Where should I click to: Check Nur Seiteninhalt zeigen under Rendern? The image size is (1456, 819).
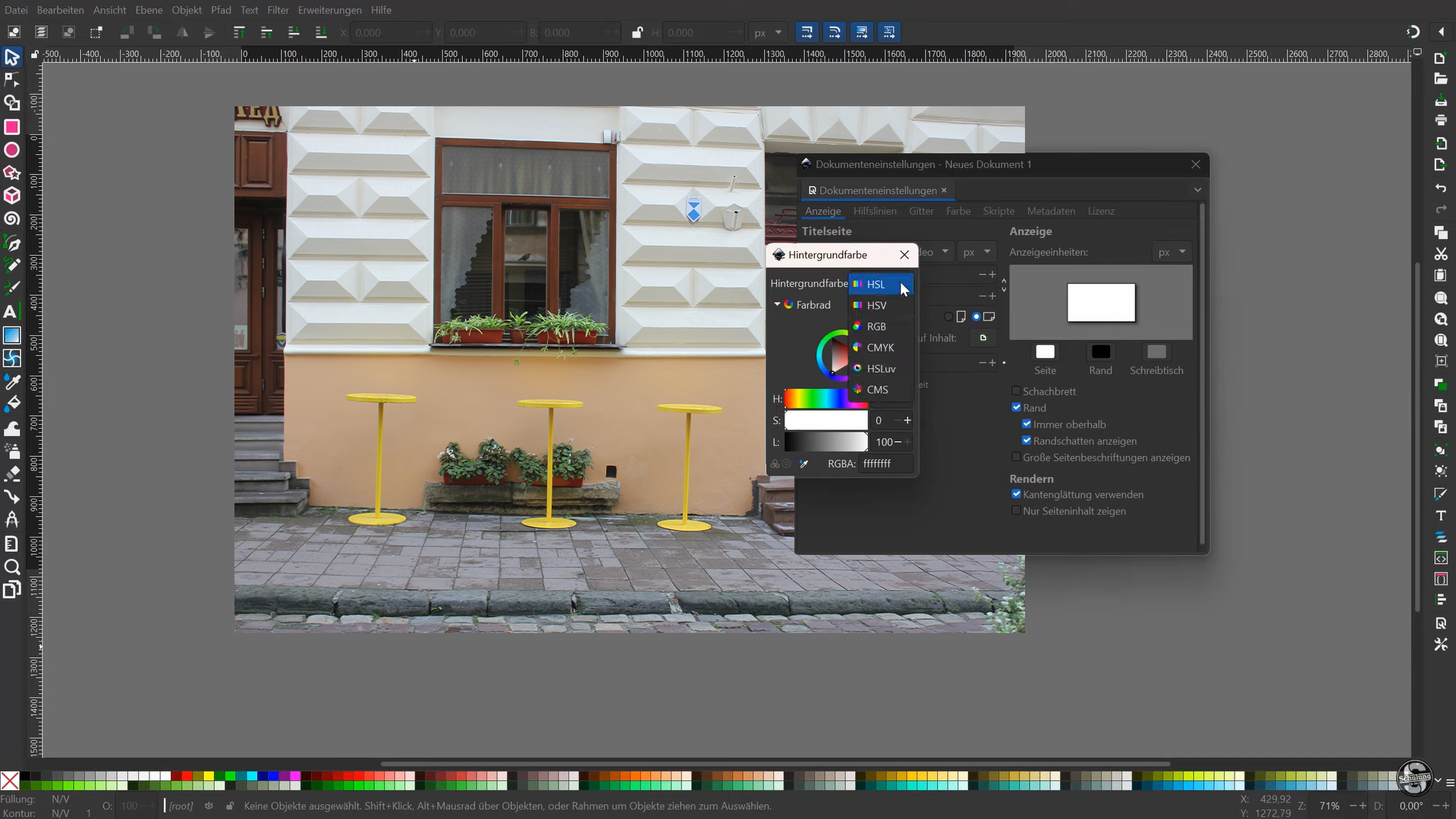tap(1016, 510)
